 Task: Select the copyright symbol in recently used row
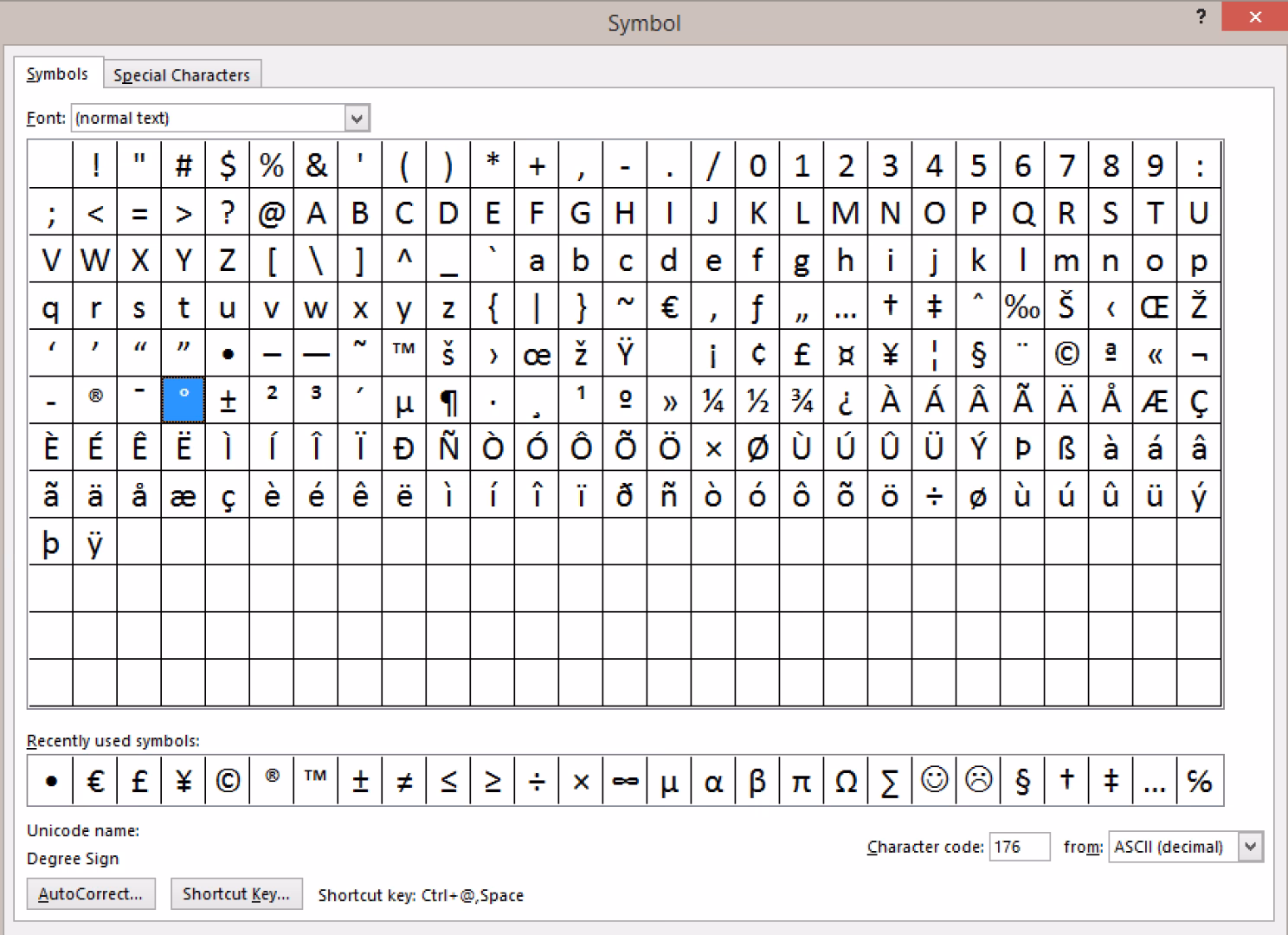pos(227,780)
